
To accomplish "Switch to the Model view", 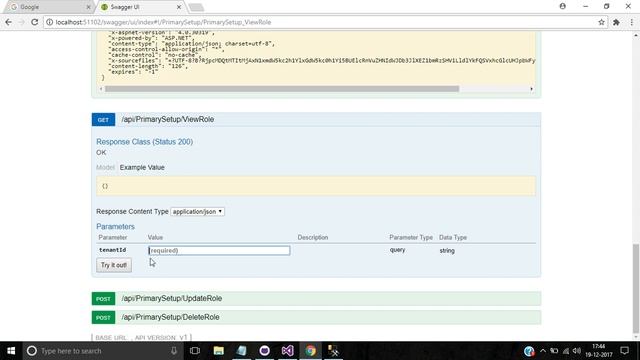I will pos(105,167).
